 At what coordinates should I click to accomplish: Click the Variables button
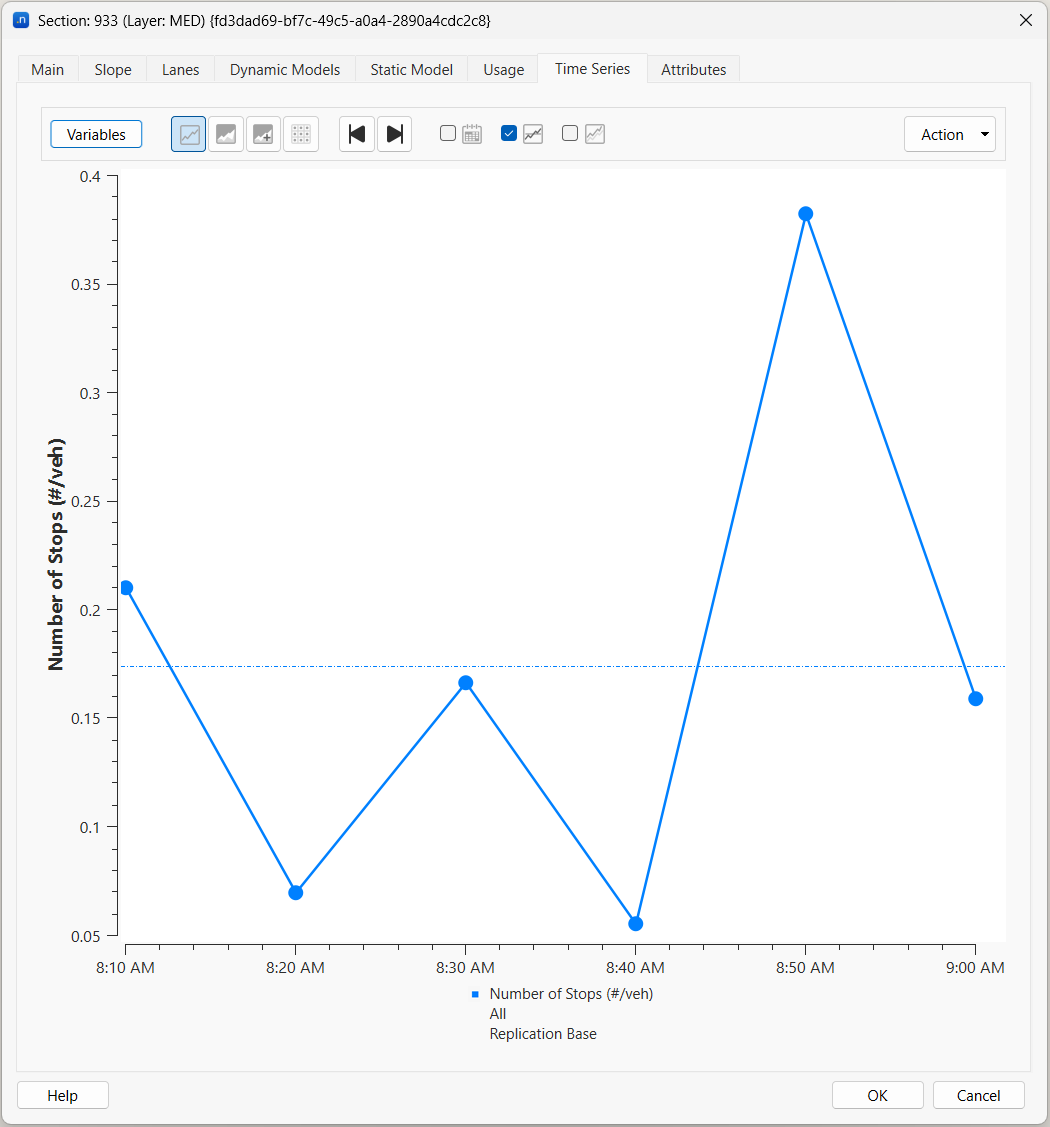96,134
